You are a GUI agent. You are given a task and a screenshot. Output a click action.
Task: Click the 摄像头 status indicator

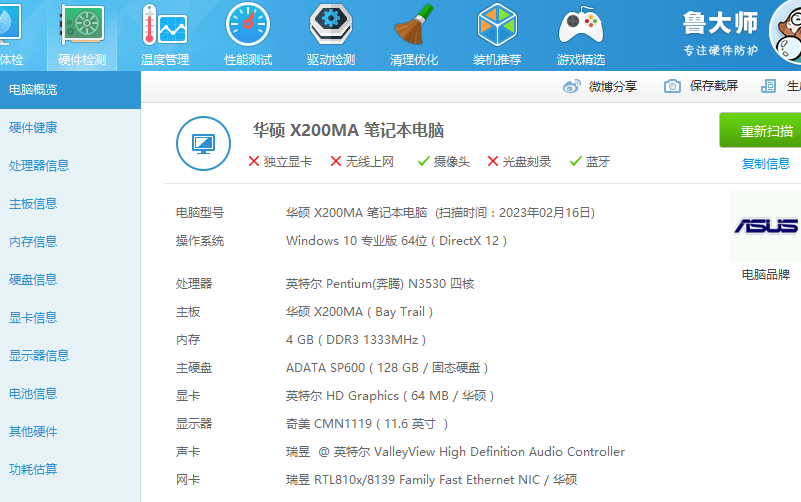[443, 162]
